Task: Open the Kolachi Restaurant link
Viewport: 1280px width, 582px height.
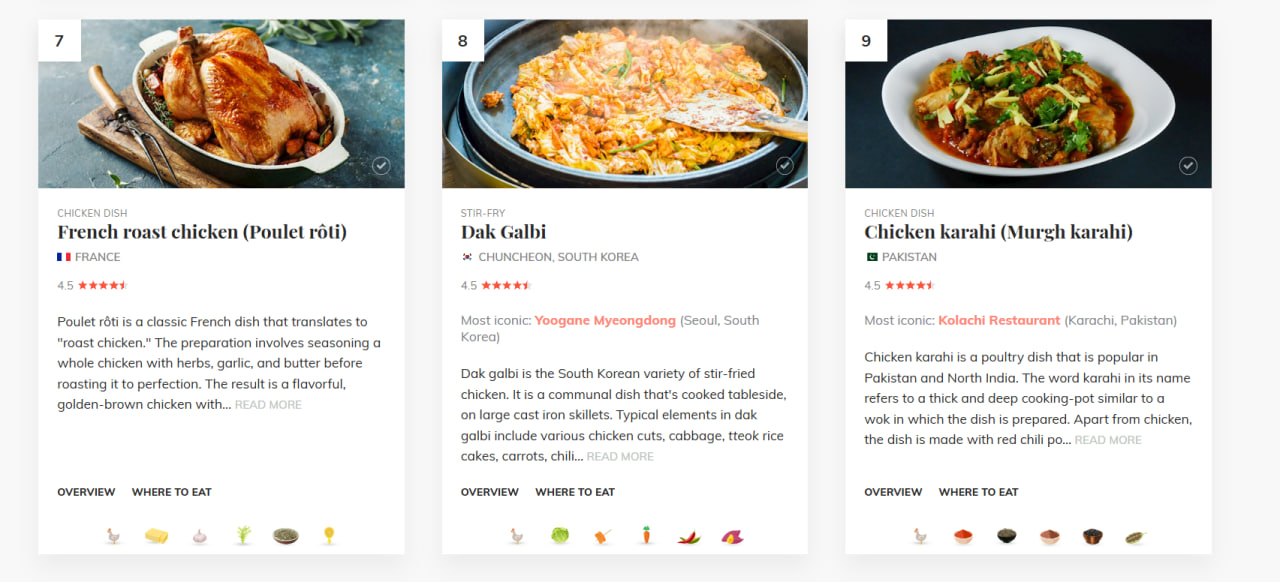Action: (999, 321)
